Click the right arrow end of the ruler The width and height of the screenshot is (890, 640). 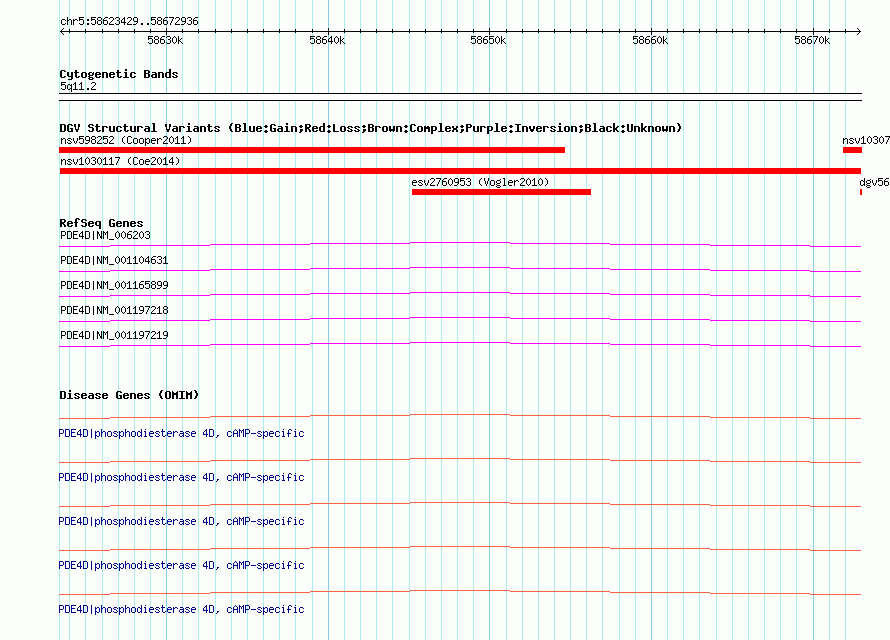click(858, 31)
